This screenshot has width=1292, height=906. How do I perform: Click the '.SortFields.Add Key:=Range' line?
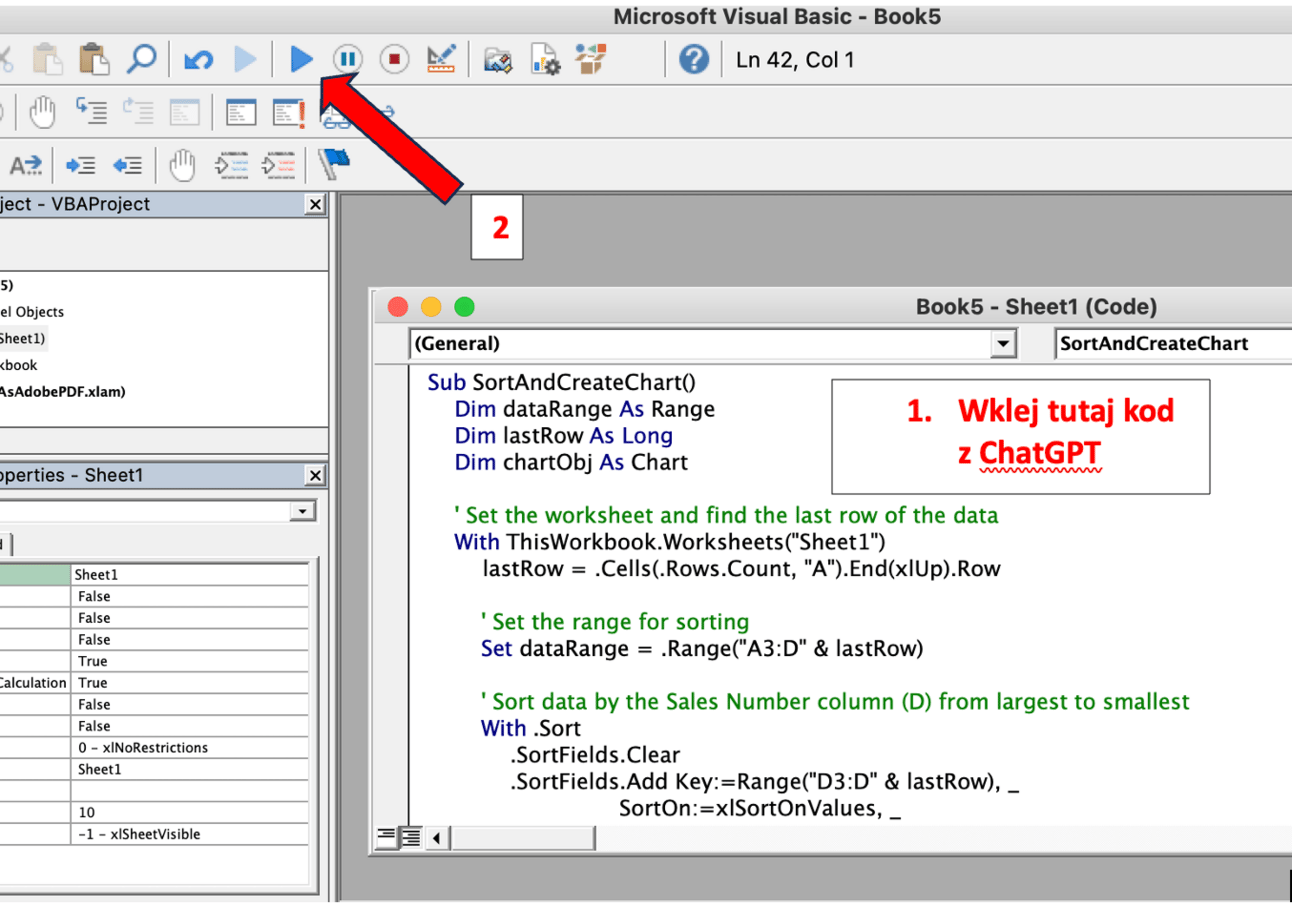click(765, 781)
